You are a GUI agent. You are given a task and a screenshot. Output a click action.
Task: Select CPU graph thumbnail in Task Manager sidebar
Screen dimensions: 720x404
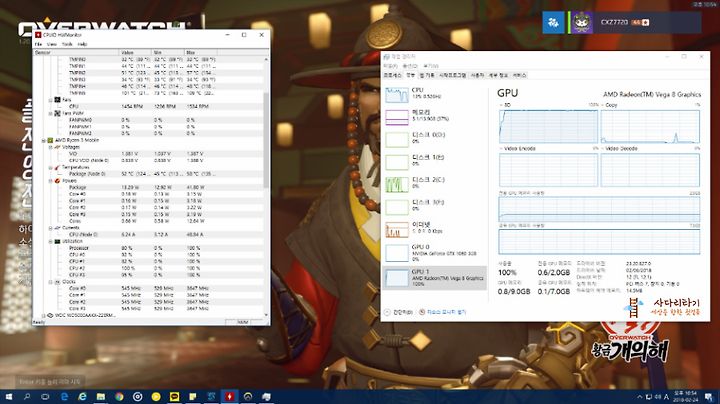tap(397, 95)
